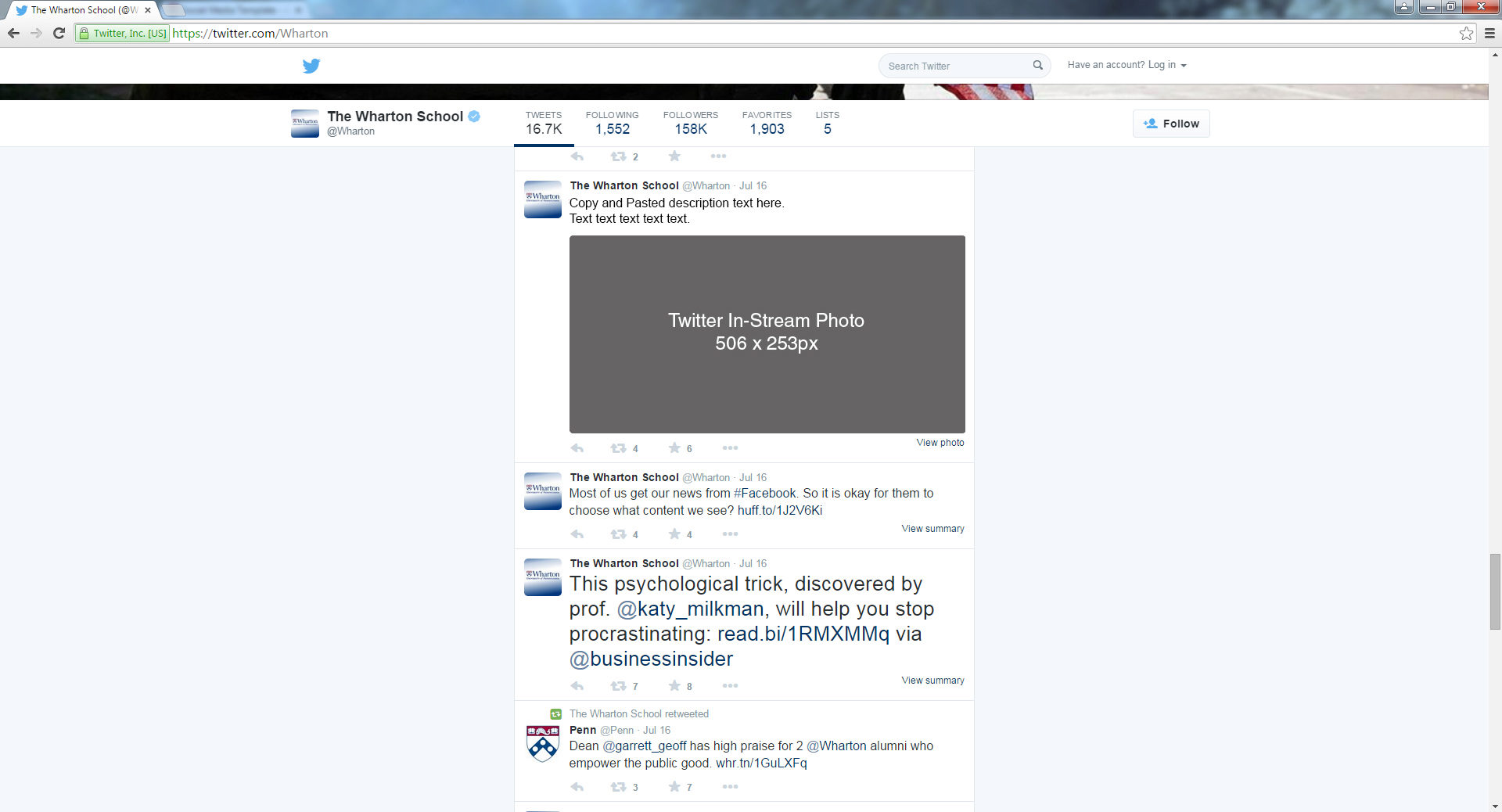Select the Tweets 16.7K tab
The image size is (1502, 812).
[x=544, y=123]
